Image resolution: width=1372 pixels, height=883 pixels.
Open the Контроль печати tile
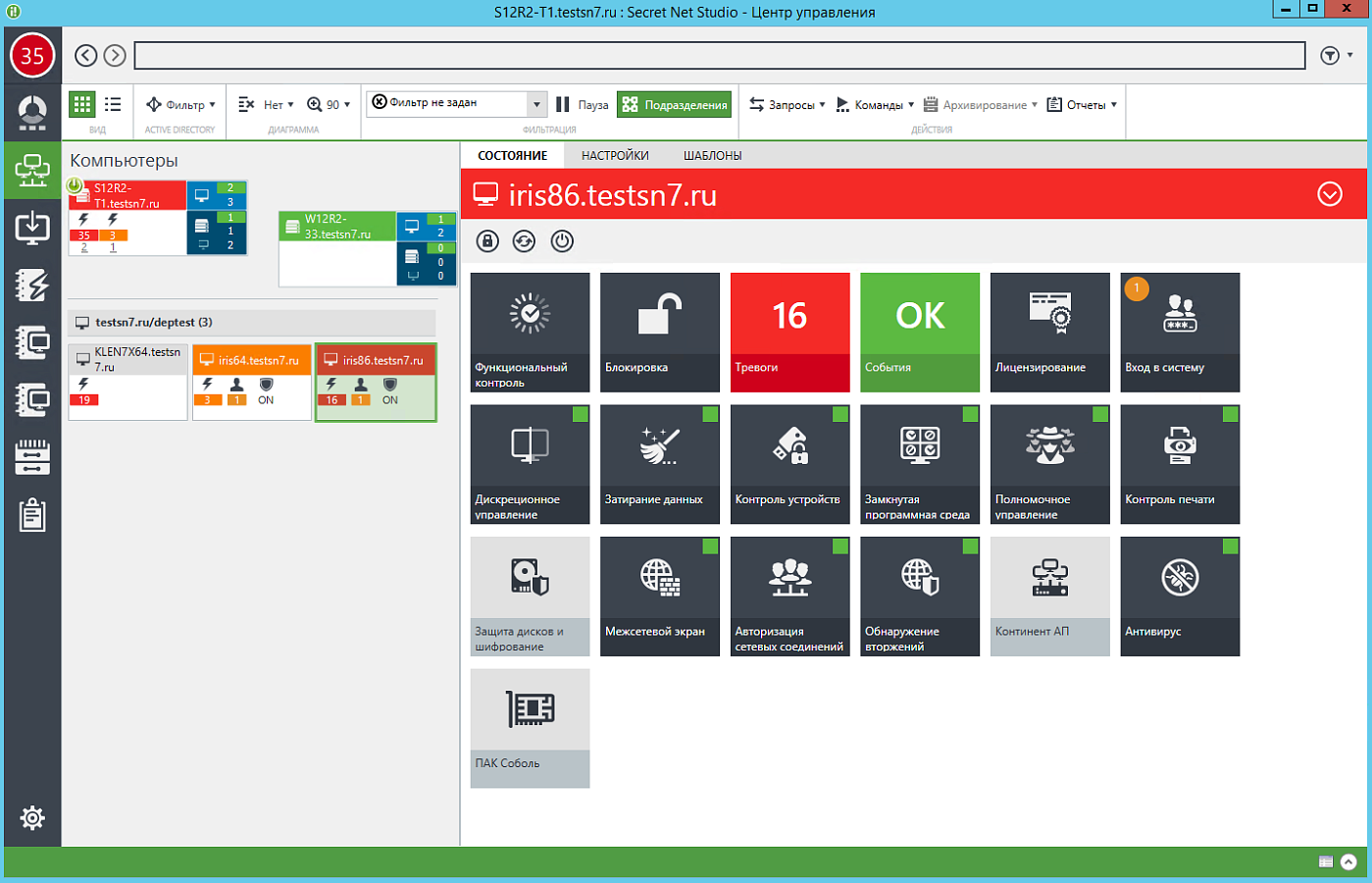coord(1180,464)
